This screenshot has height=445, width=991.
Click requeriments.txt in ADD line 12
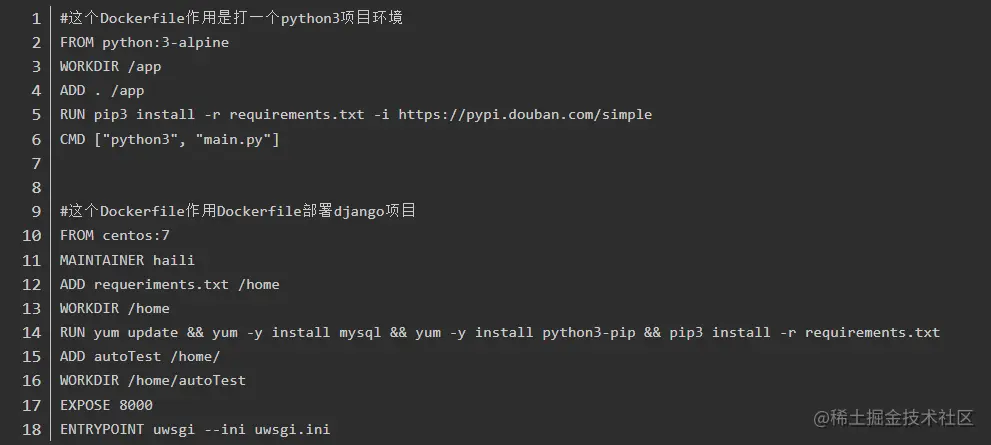tap(161, 284)
